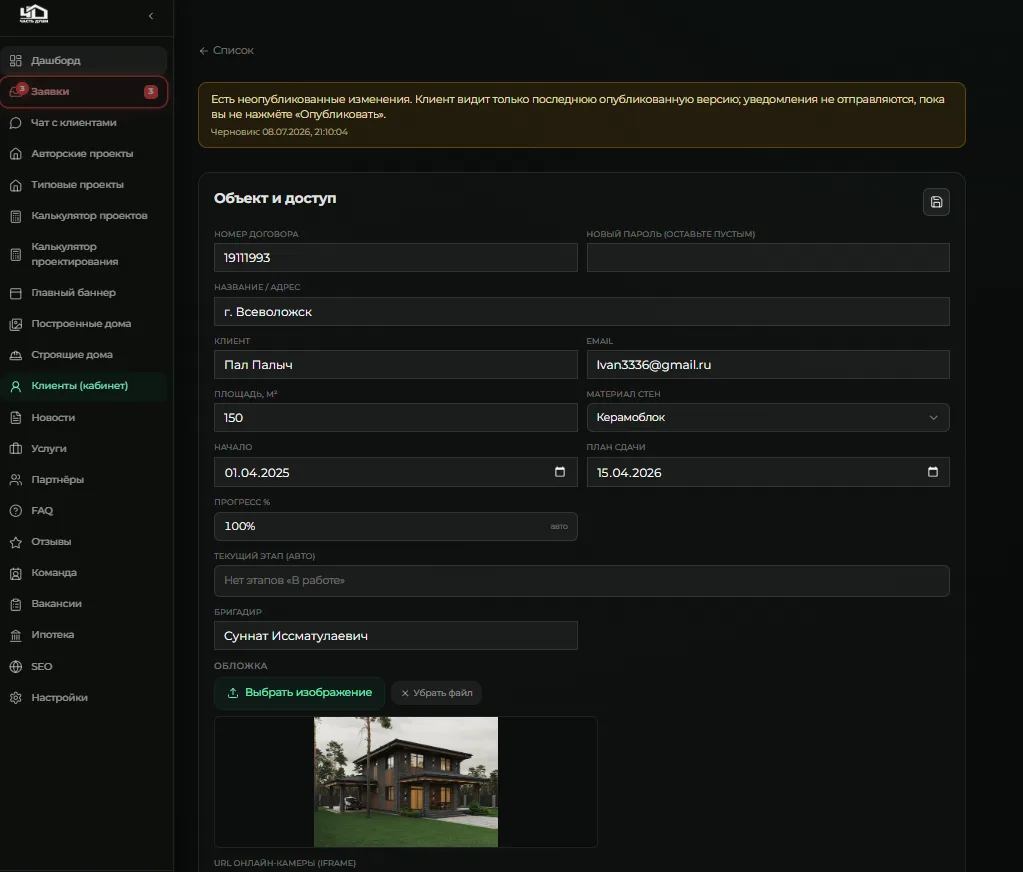Click the Название / Адрес field
Image resolution: width=1023 pixels, height=872 pixels.
click(582, 312)
